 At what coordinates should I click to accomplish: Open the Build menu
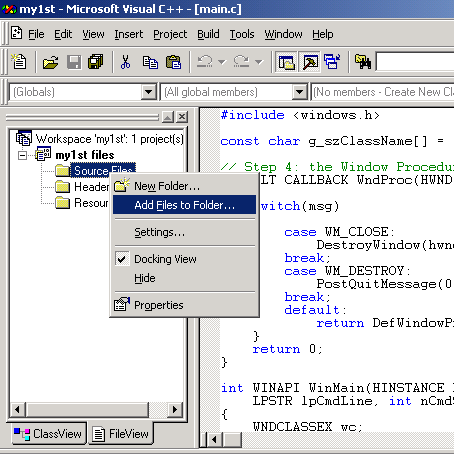[x=208, y=34]
